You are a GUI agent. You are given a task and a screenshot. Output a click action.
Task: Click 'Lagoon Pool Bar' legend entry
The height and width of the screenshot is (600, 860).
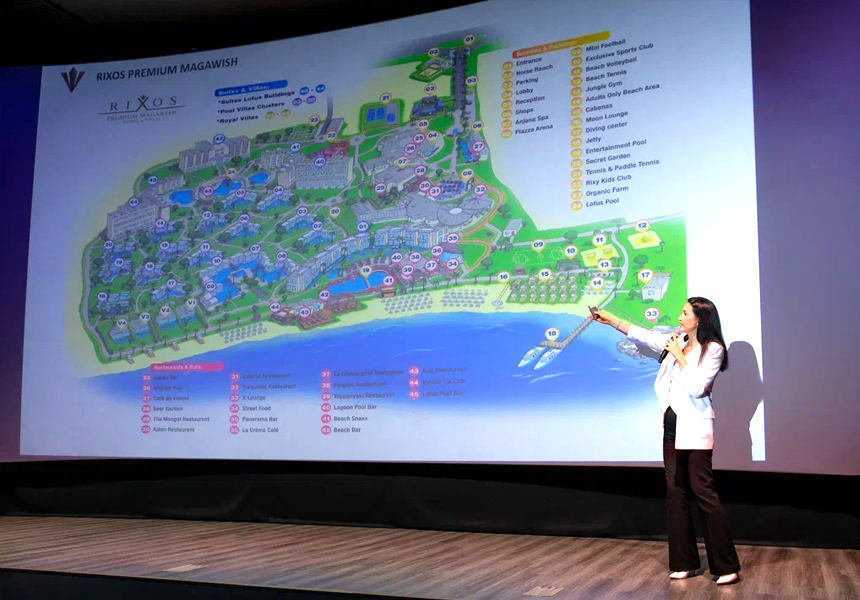355,407
